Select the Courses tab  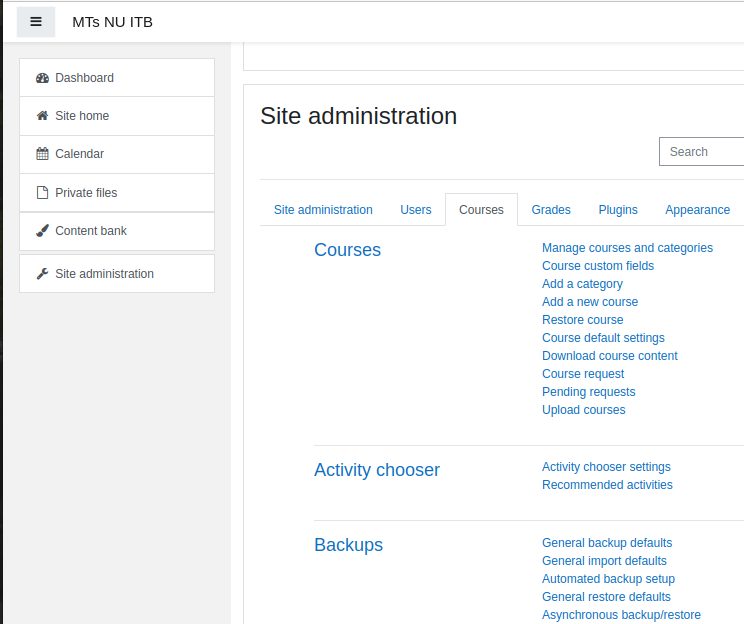coord(481,210)
